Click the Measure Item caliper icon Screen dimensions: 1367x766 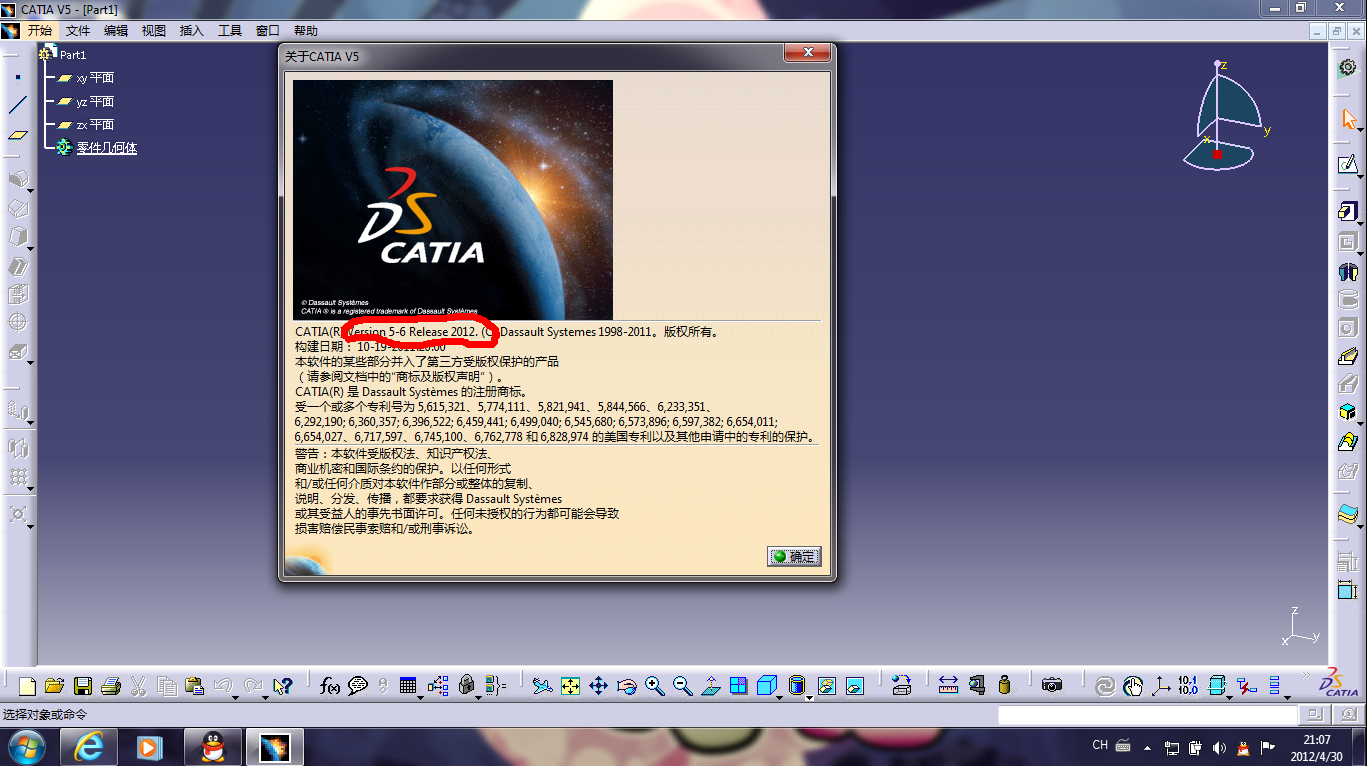coord(977,686)
